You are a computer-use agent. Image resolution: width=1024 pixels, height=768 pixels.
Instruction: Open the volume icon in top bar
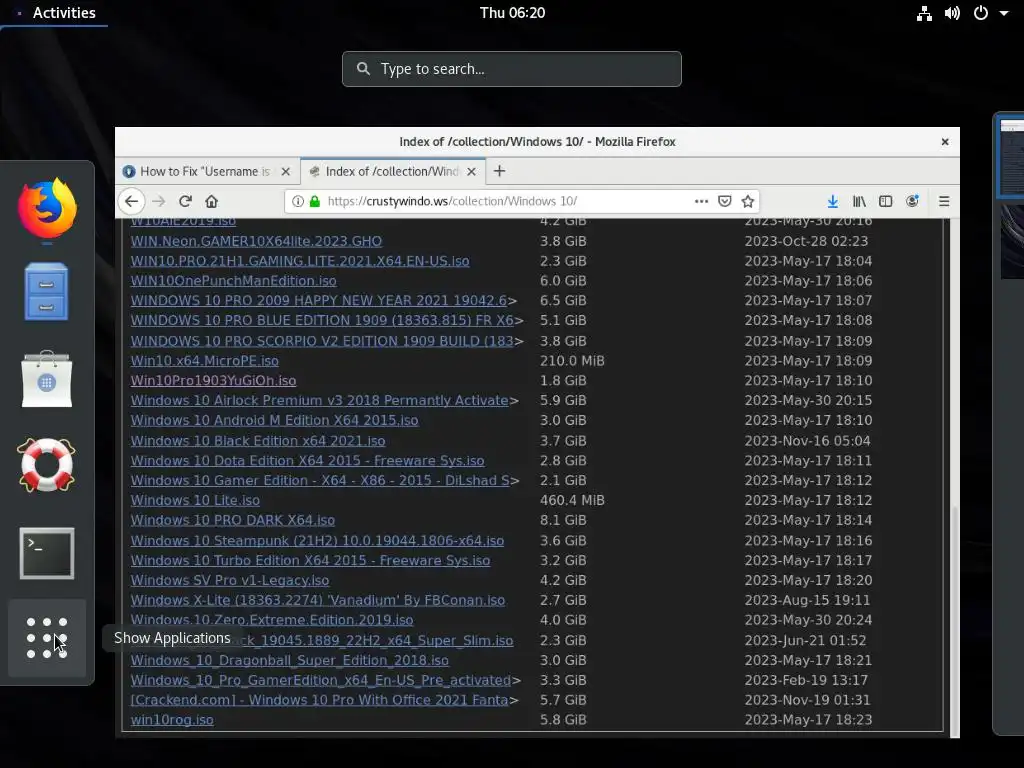[952, 13]
